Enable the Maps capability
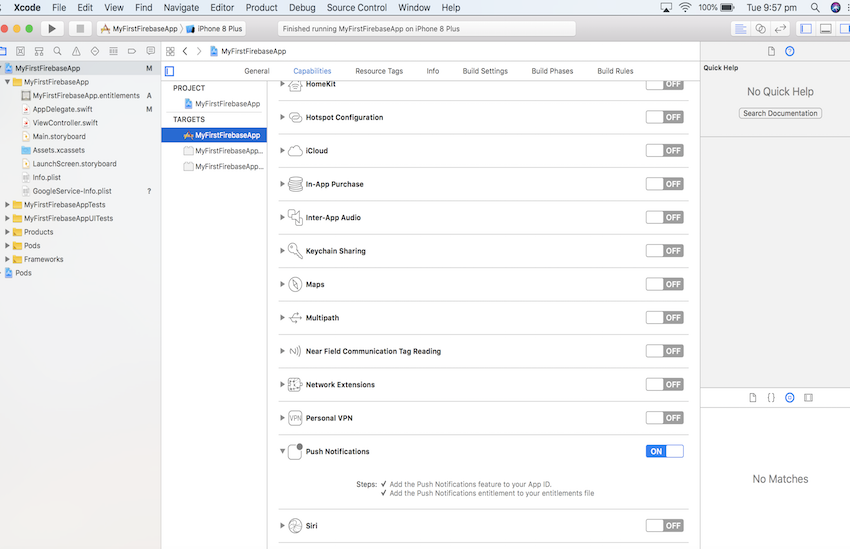This screenshot has width=850, height=549. 665,285
